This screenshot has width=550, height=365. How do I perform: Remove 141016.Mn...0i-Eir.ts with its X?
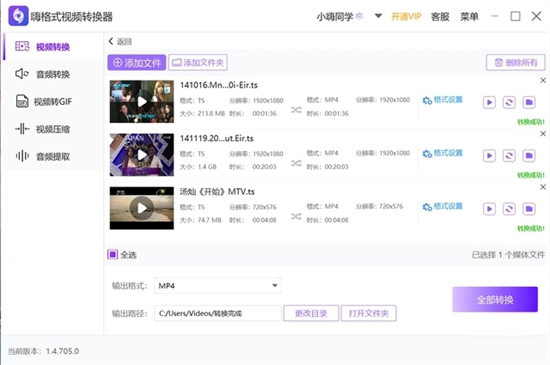pyautogui.click(x=543, y=80)
